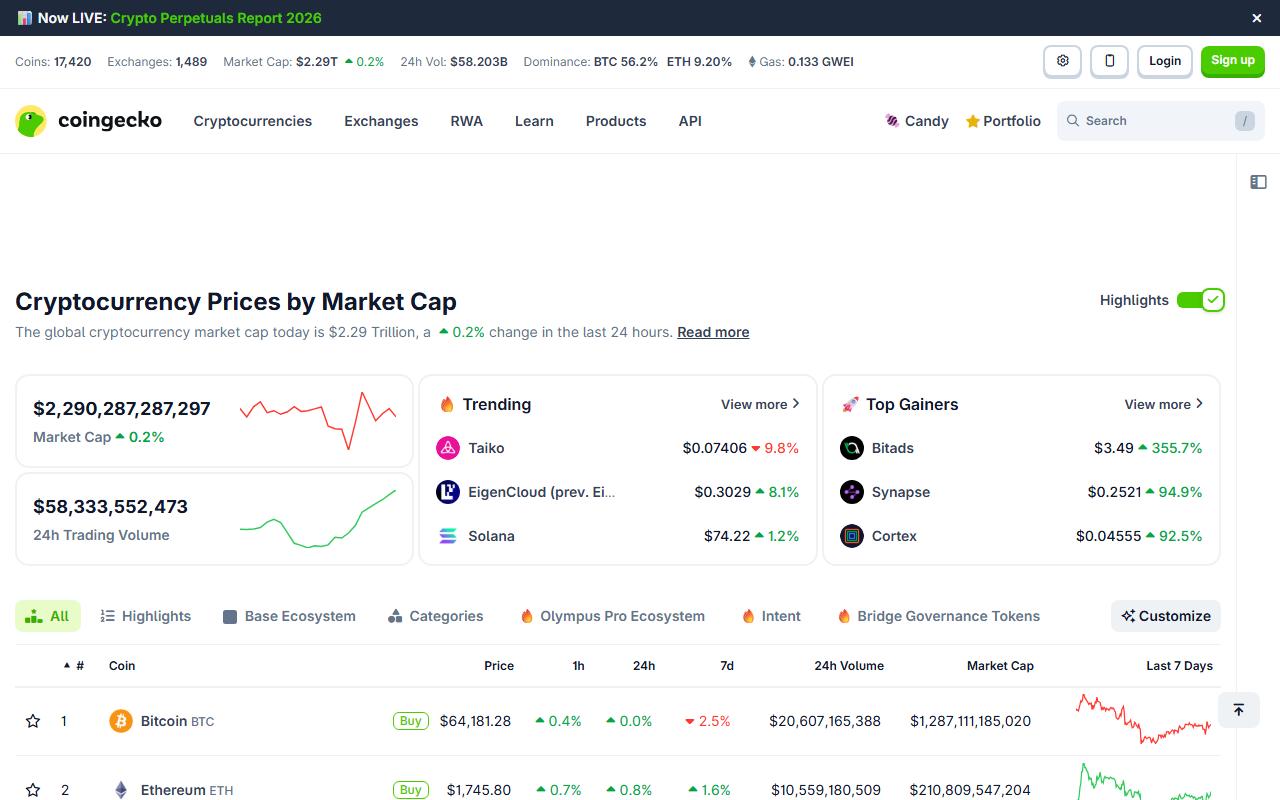Image resolution: width=1280 pixels, height=800 pixels.
Task: Click the Candy gem icon
Action: 892,121
